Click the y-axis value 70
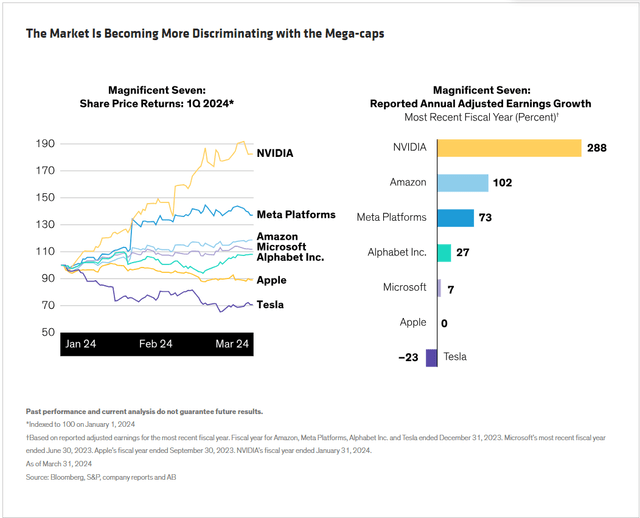 coord(47,305)
